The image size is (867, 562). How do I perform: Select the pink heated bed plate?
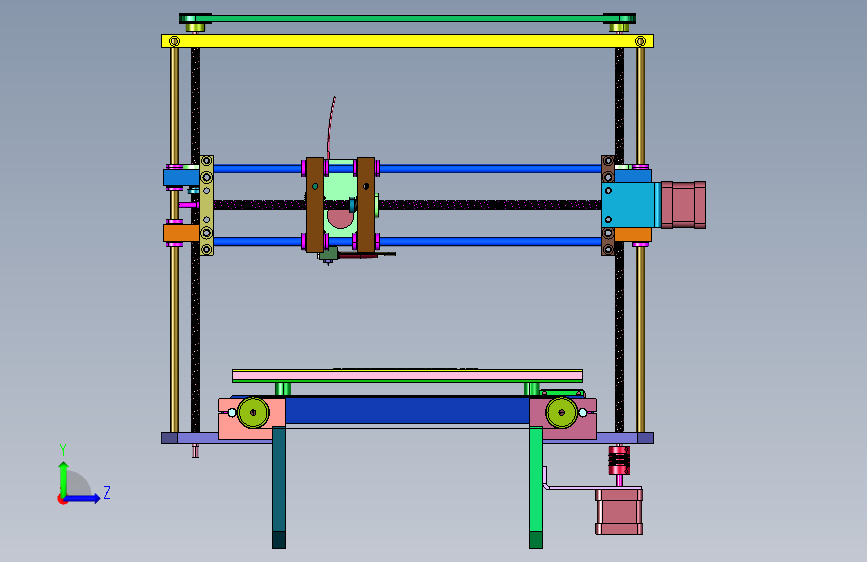pyautogui.click(x=407, y=376)
